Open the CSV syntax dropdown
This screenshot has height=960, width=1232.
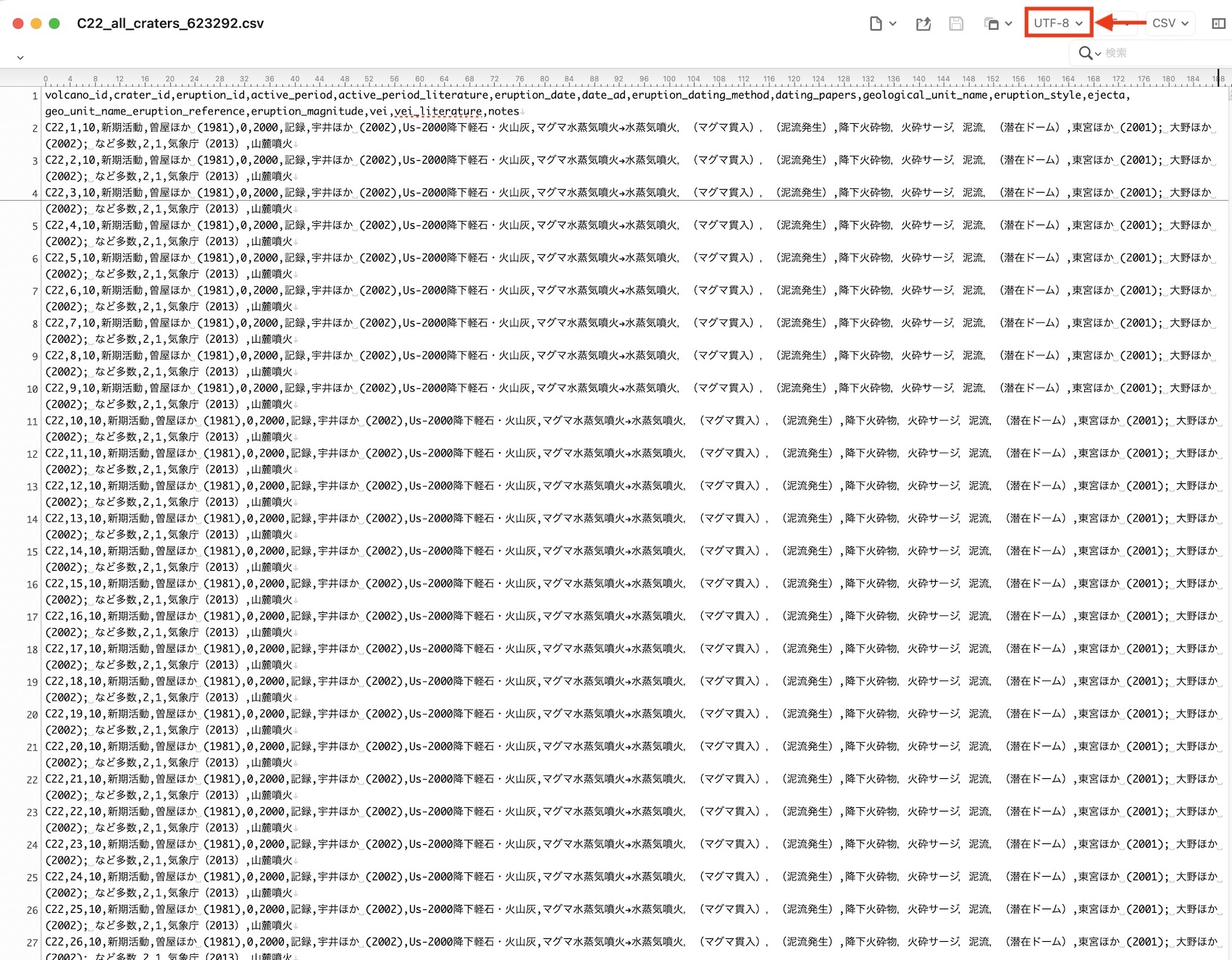[1170, 23]
